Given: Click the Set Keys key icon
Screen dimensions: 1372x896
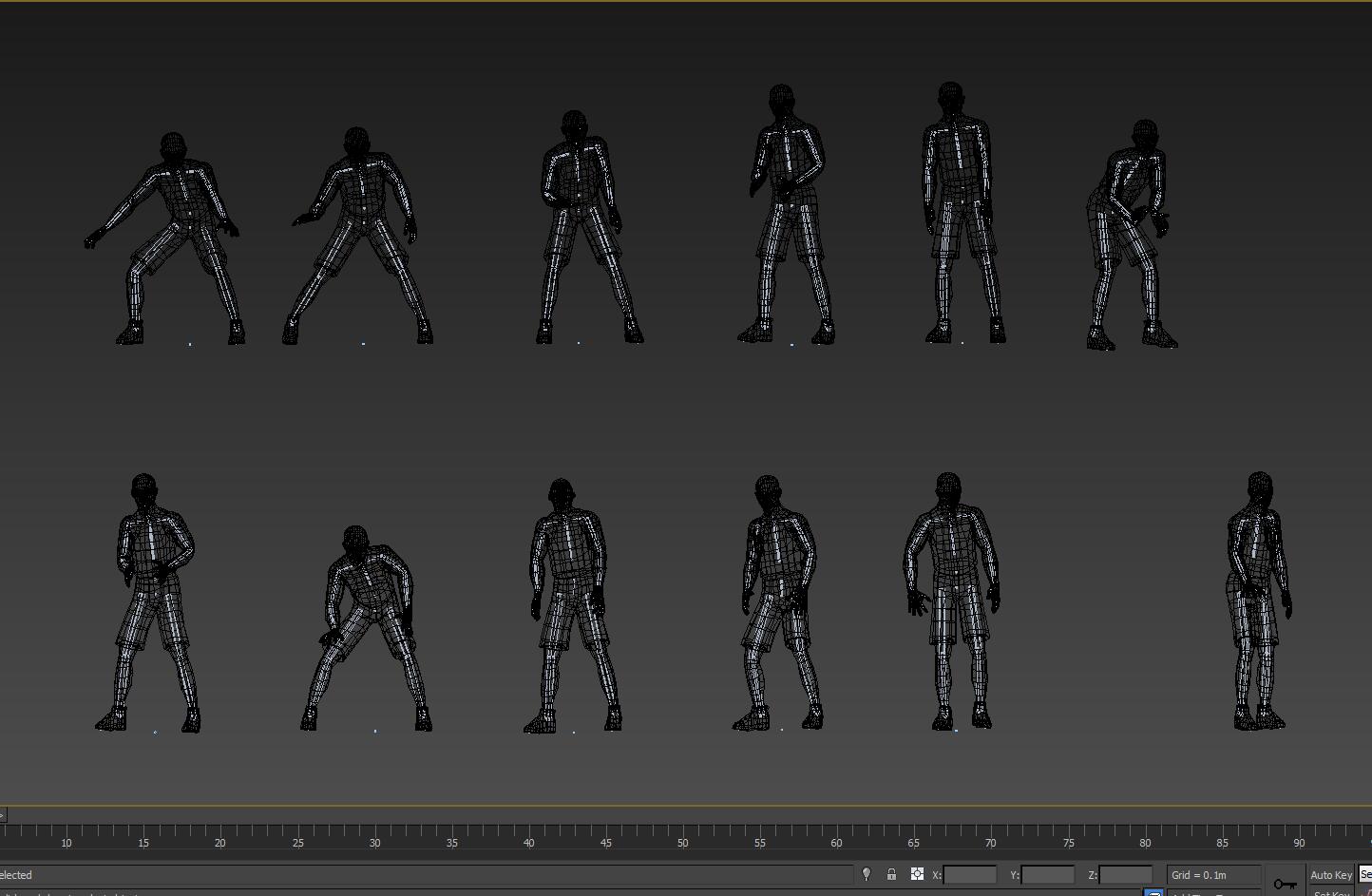Looking at the screenshot, I should (x=1285, y=884).
